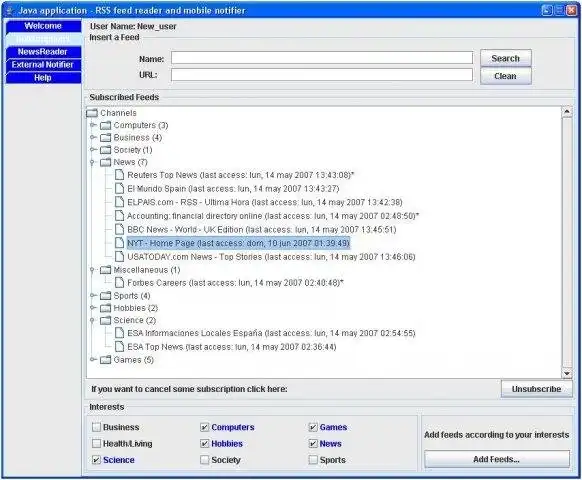Viewport: 582px width, 480px height.
Task: Click the Java application icon in title bar
Action: [10, 11]
